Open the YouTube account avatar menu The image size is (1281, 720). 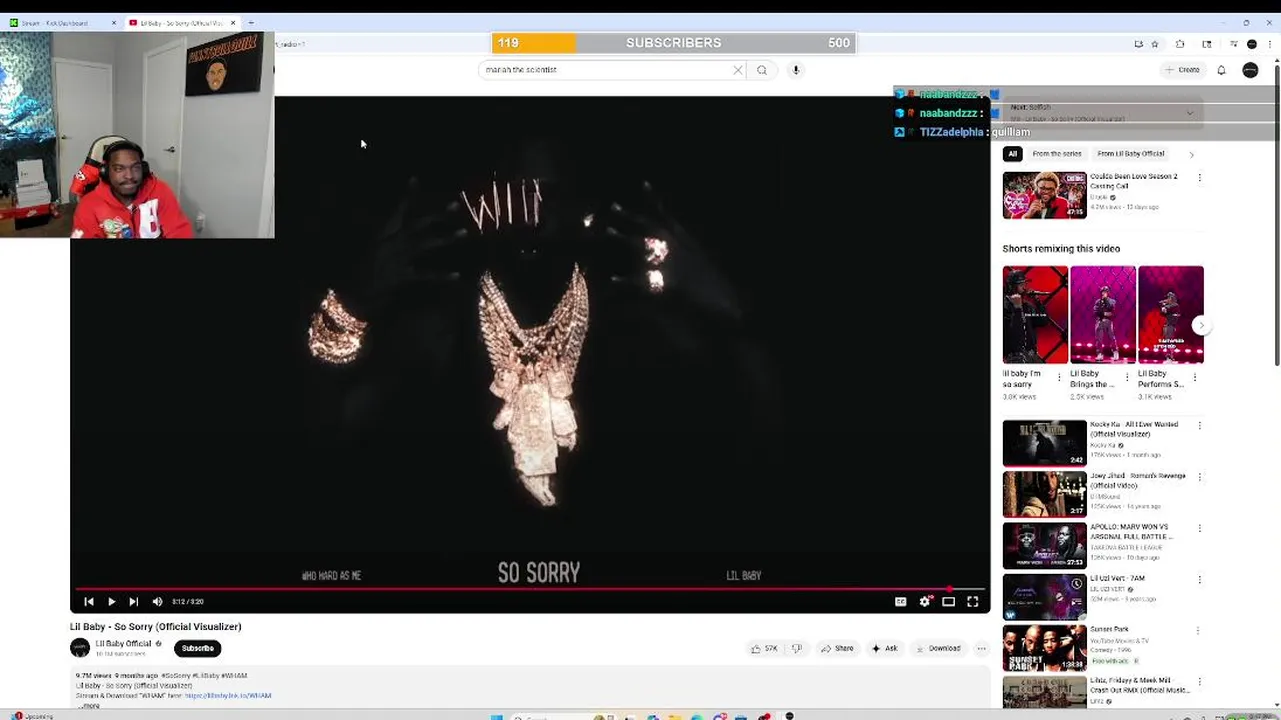pos(1250,70)
